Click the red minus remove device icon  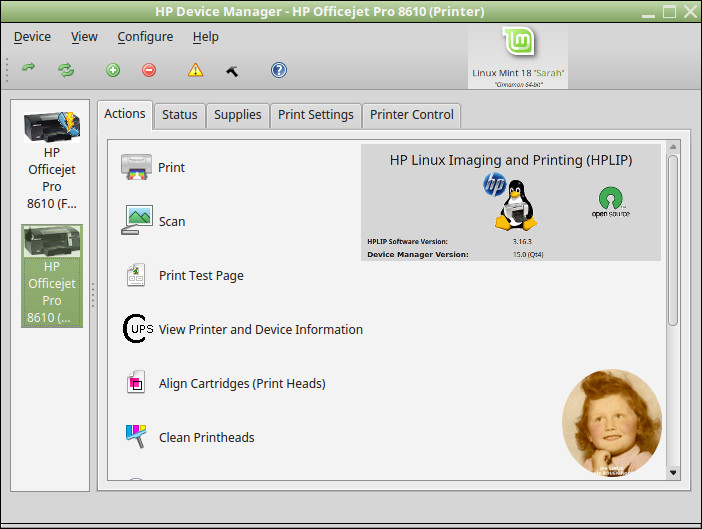tap(149, 70)
